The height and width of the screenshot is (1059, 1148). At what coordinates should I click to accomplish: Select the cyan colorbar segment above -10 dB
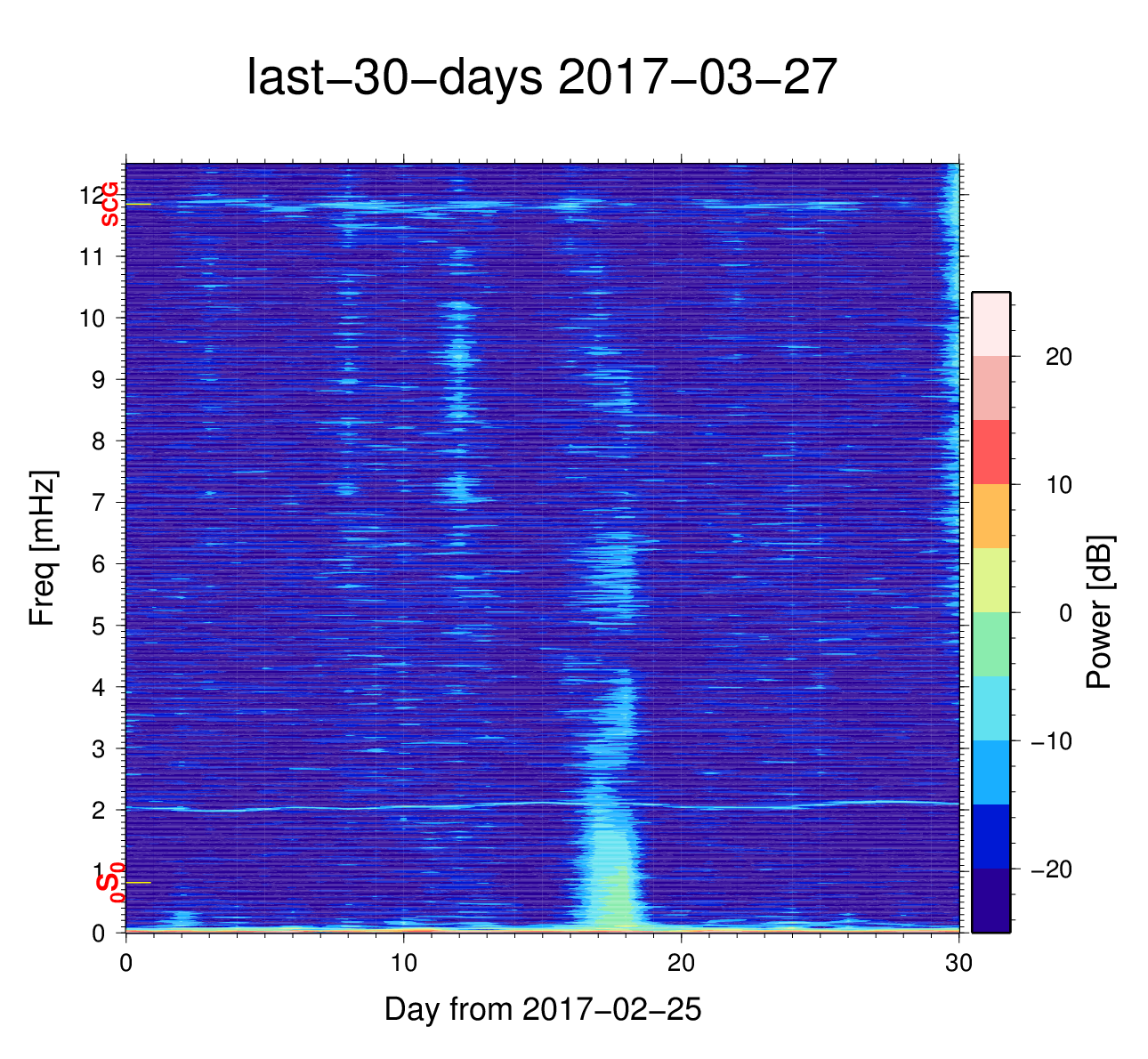990,708
